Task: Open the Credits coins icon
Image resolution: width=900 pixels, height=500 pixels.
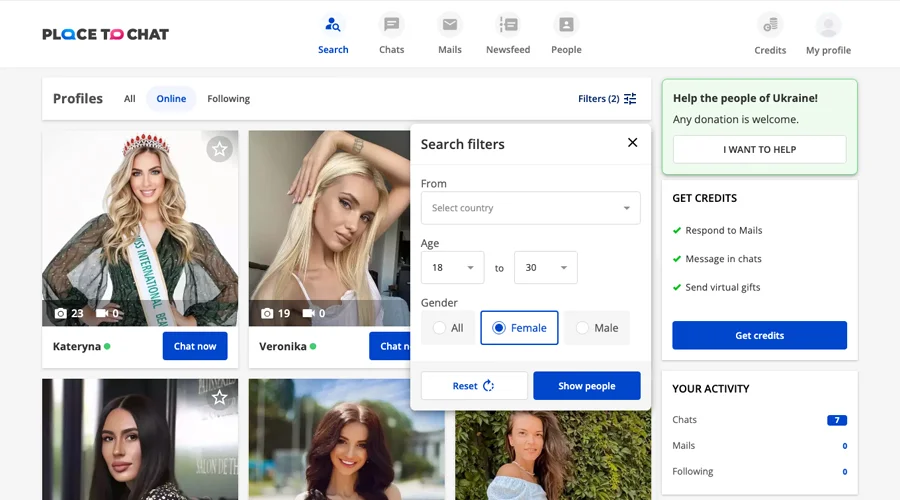Action: click(770, 25)
